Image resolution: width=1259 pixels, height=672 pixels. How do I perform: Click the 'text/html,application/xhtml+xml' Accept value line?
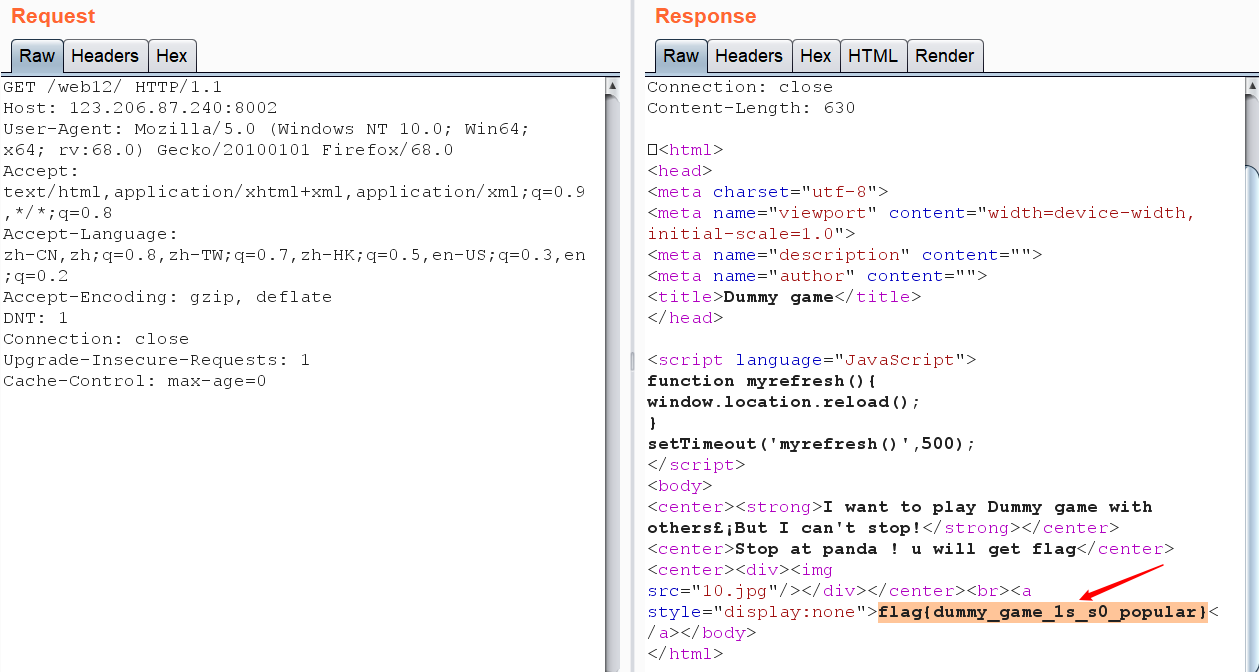(294, 192)
